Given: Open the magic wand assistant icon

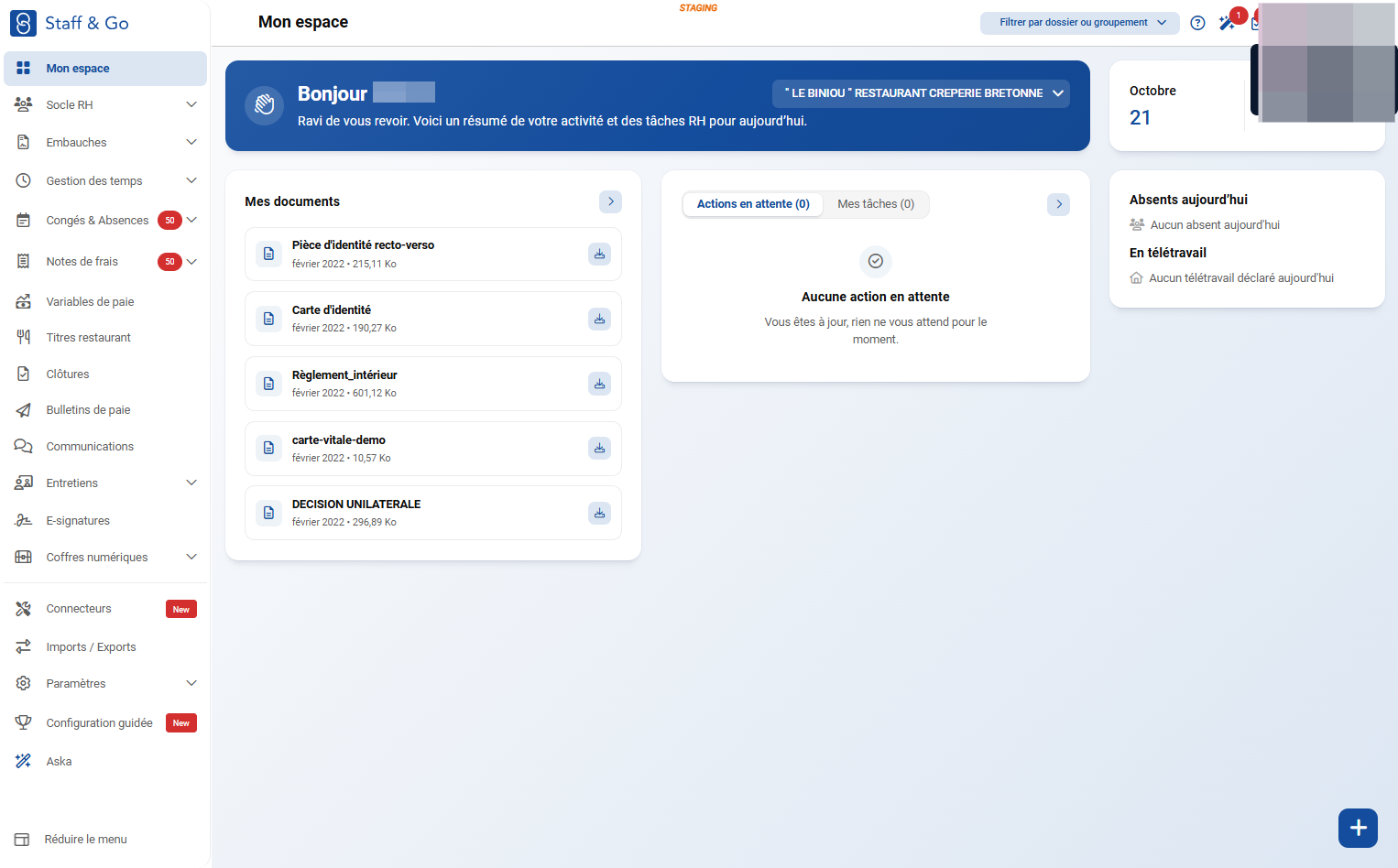Looking at the screenshot, I should click(1227, 23).
